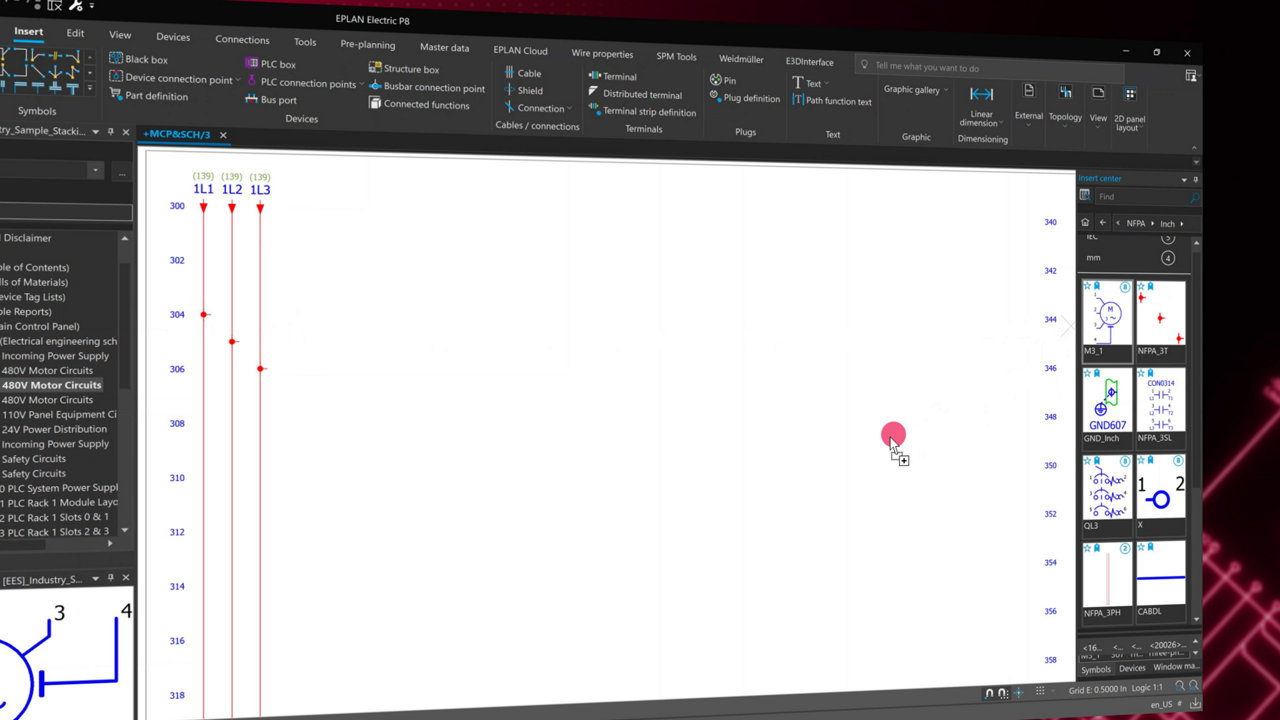Open the Connections ribbon tab
This screenshot has width=1280, height=720.
pyautogui.click(x=242, y=40)
